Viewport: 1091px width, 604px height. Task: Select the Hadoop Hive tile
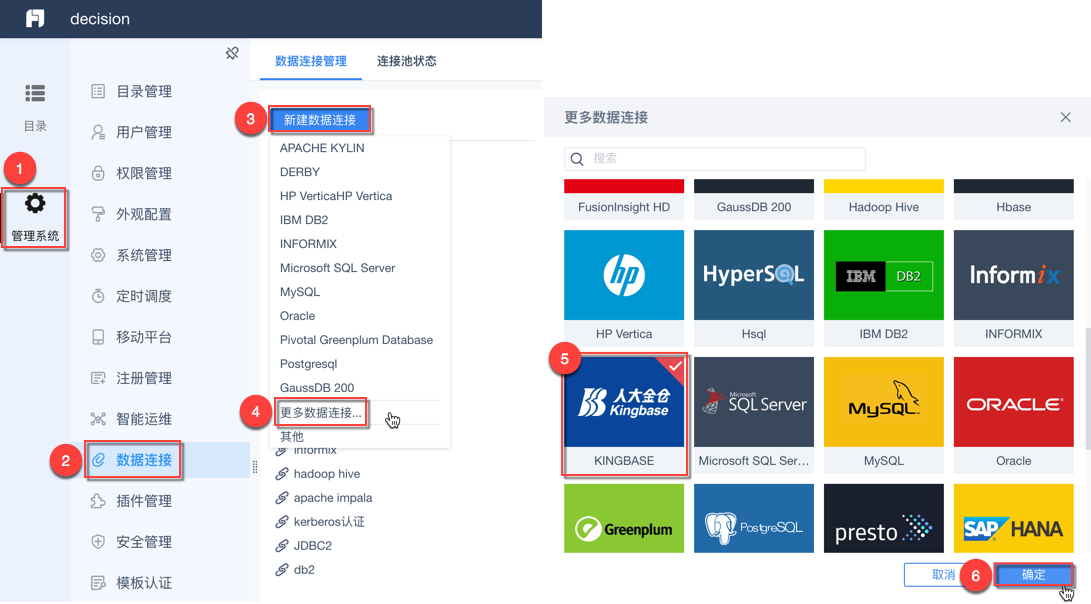(884, 200)
